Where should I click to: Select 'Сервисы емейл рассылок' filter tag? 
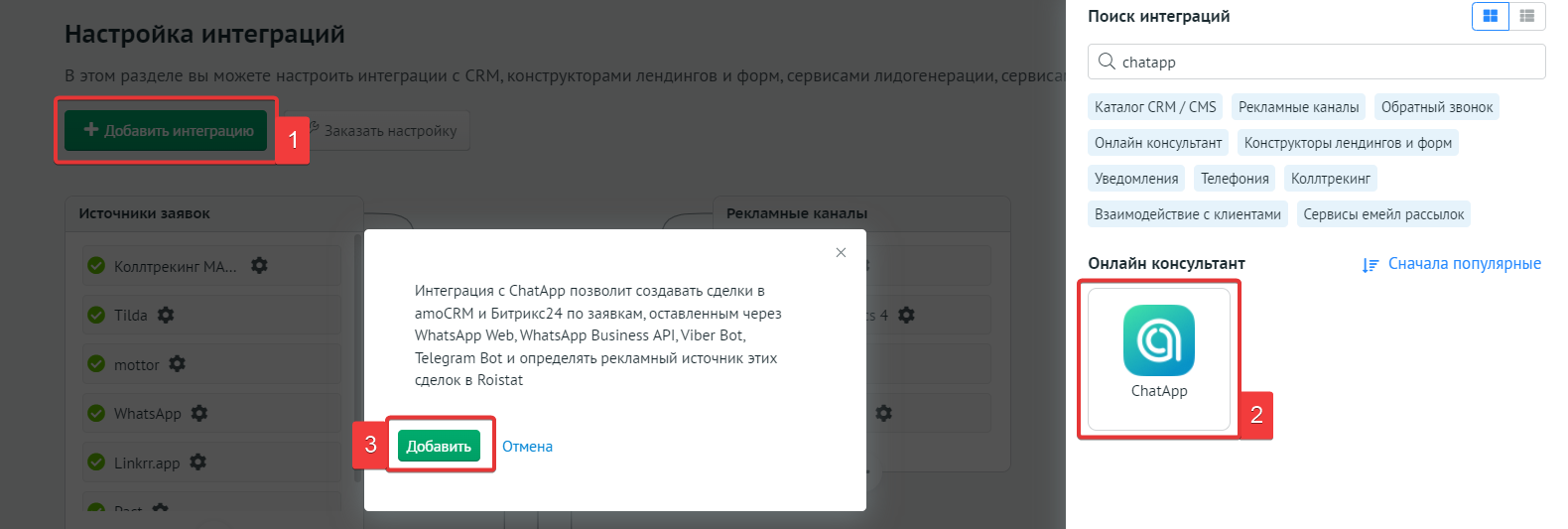1382,214
